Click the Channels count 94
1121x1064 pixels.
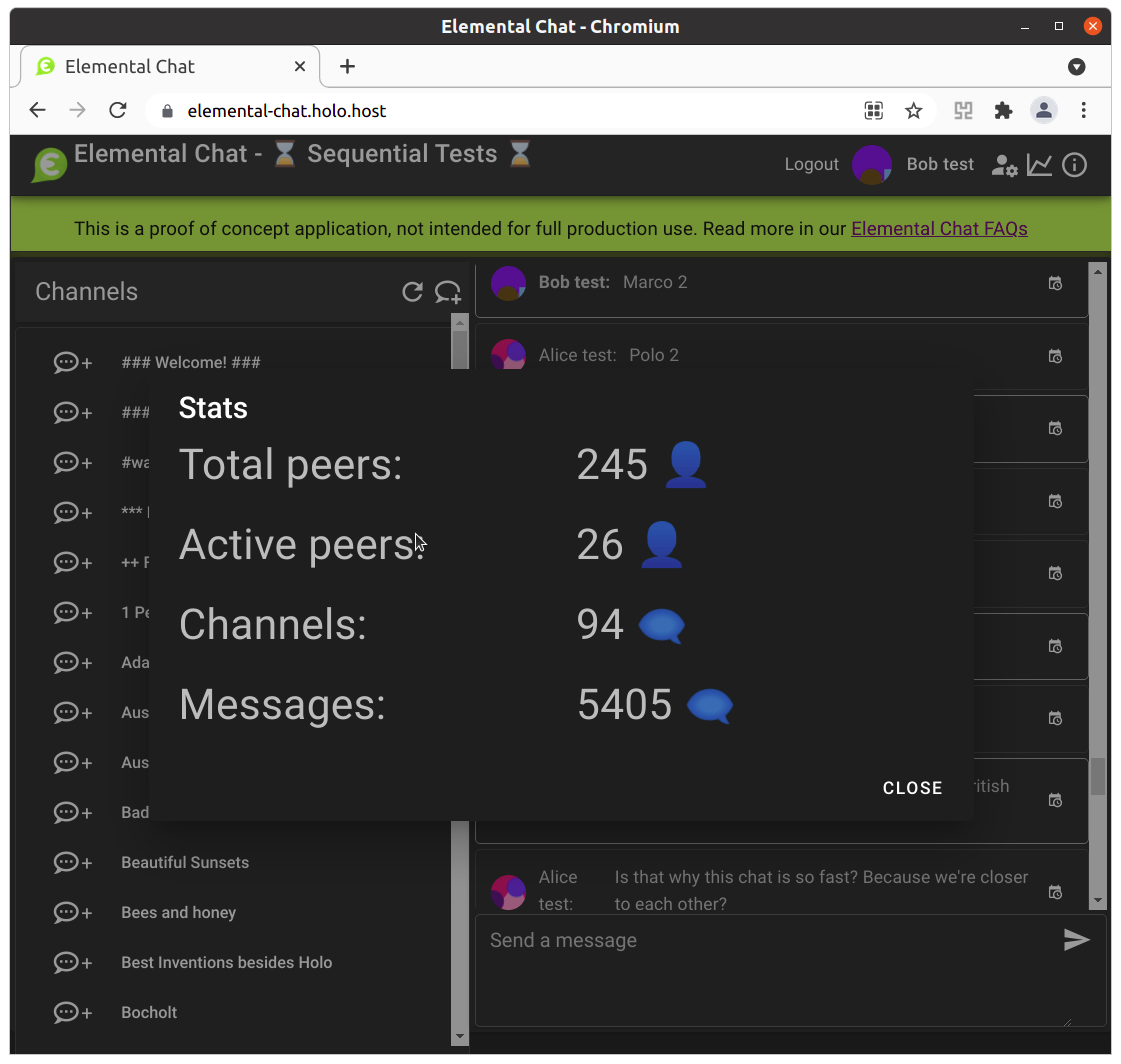coord(600,624)
